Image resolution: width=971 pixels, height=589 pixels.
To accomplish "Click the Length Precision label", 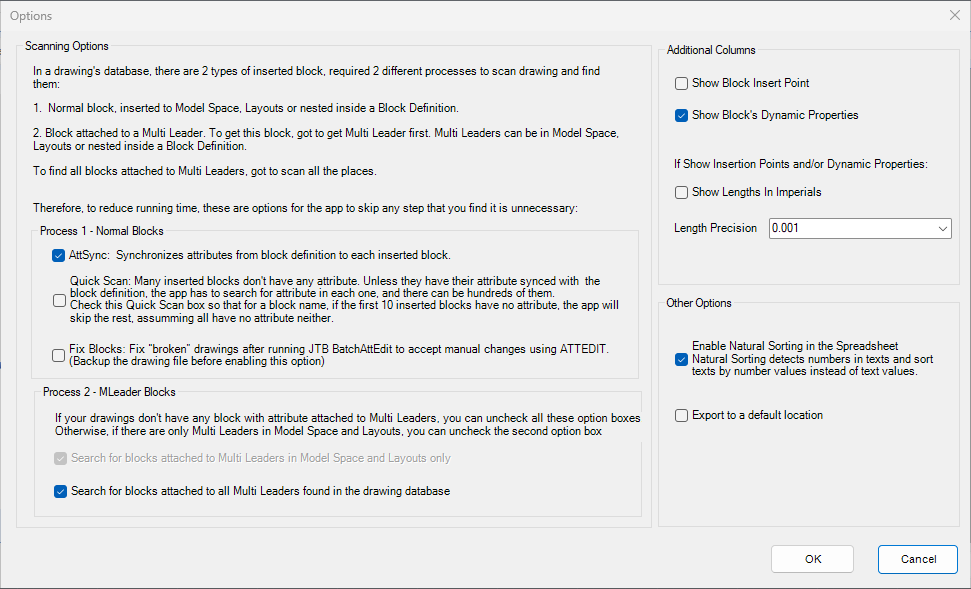I will click(715, 228).
